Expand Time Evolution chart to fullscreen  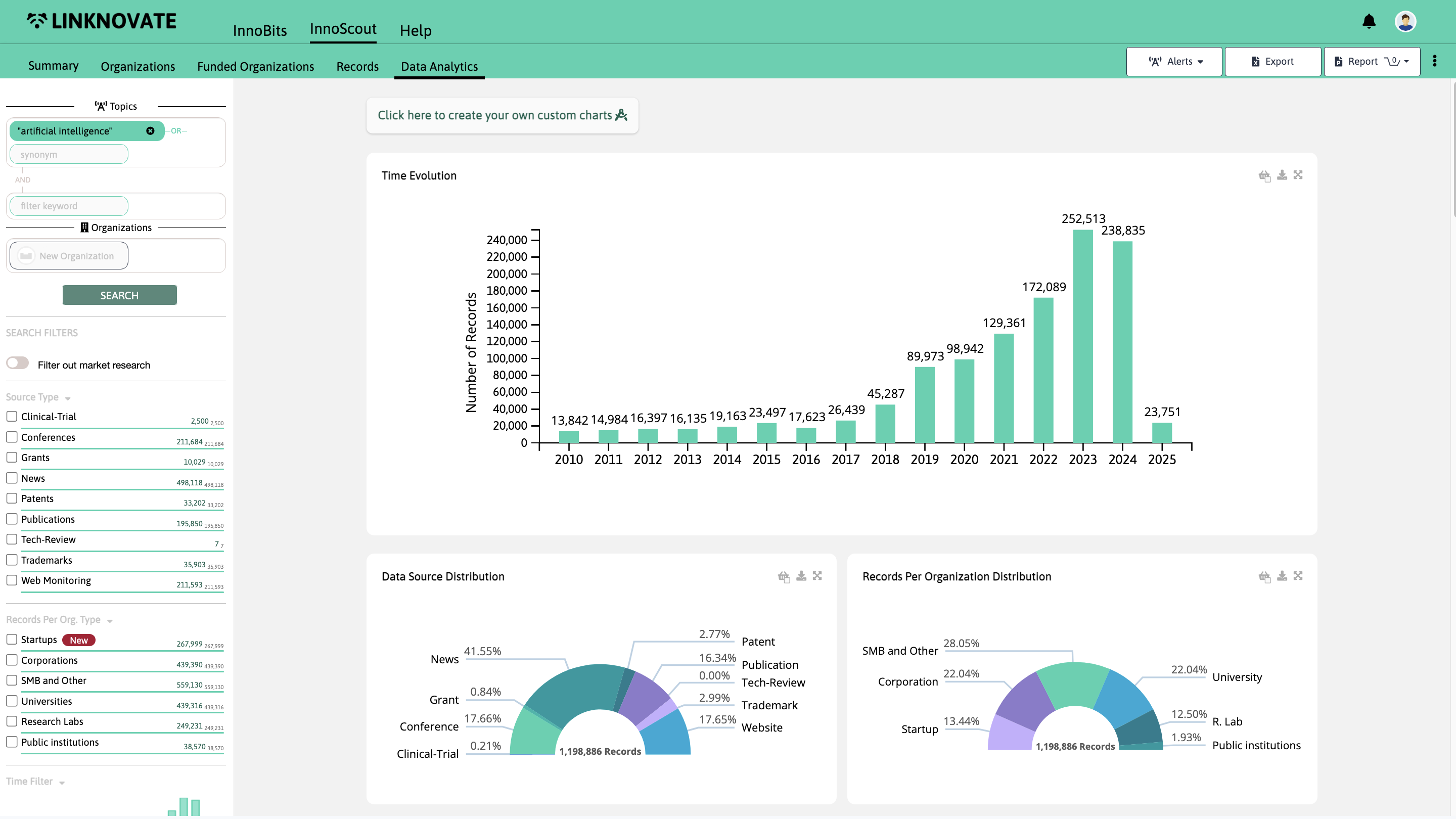click(x=1298, y=175)
